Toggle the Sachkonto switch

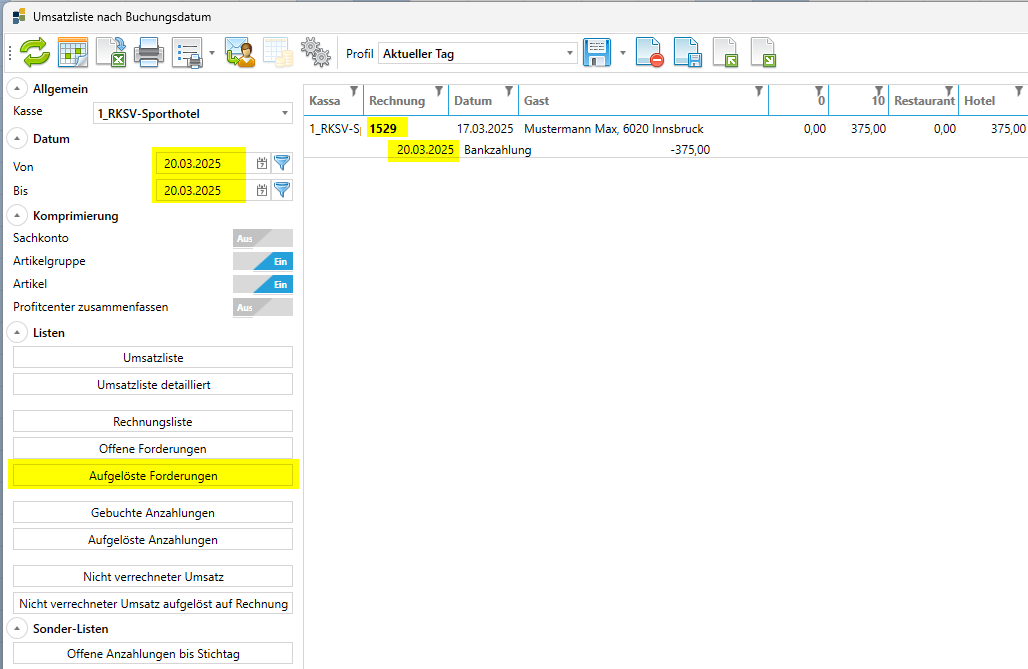coord(263,238)
